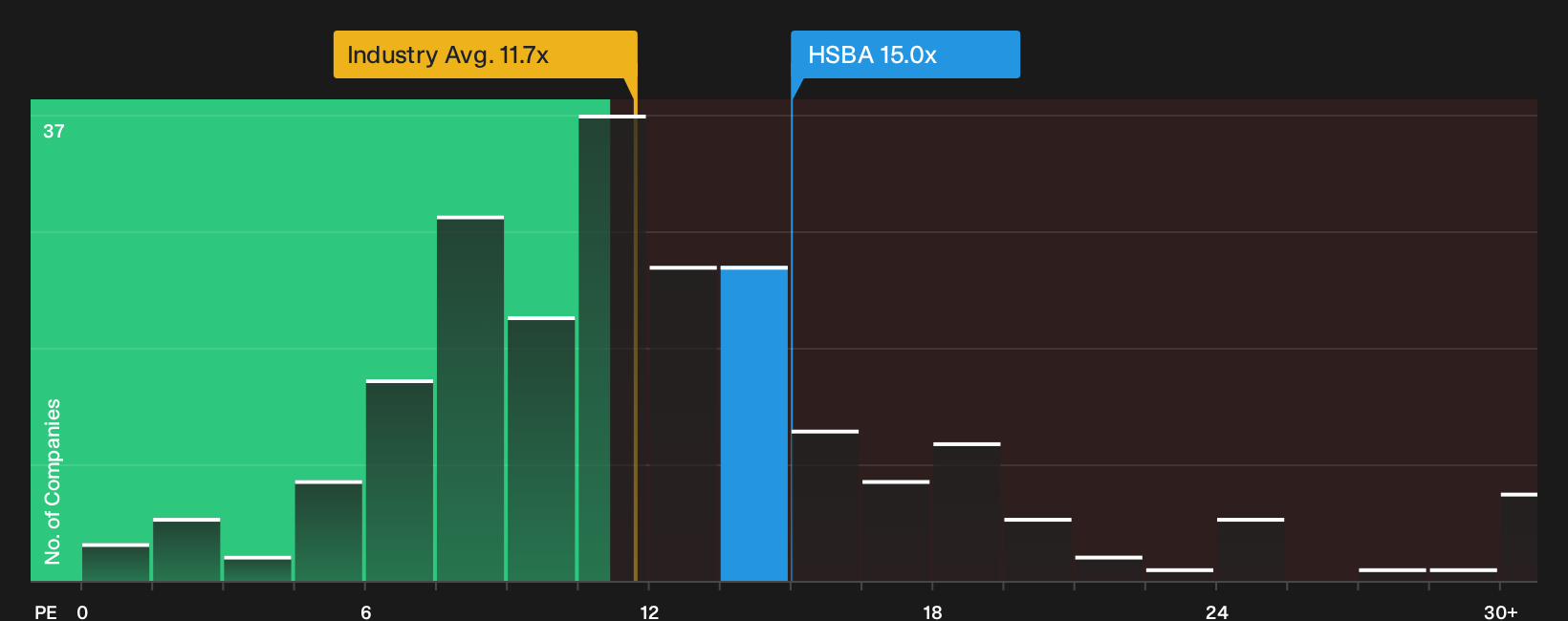Select the bar starting at PE 24
Viewport: 1568px width, 621px height.
[x=1251, y=549]
